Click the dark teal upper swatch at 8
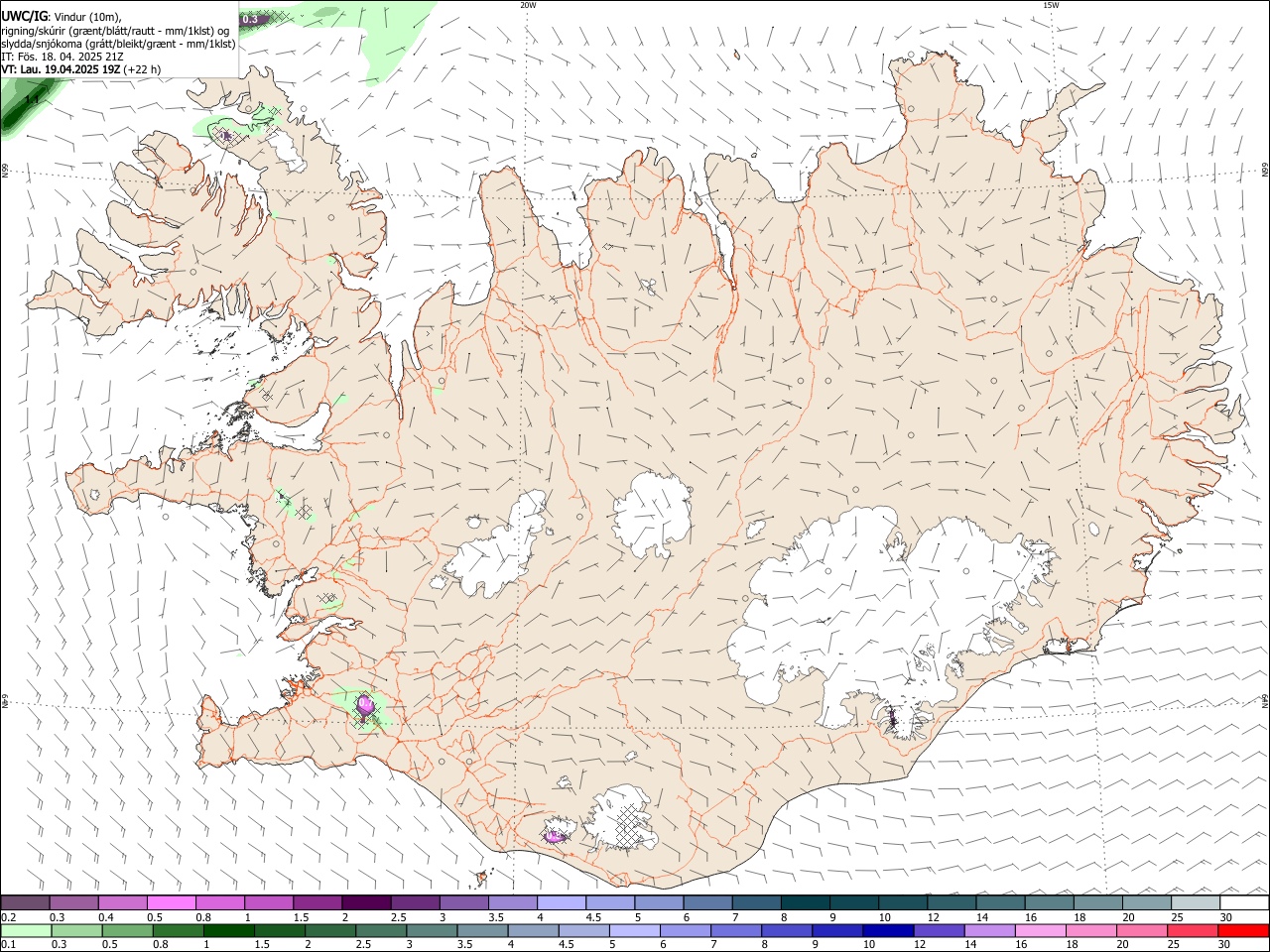This screenshot has height=952, width=1270. 804,902
